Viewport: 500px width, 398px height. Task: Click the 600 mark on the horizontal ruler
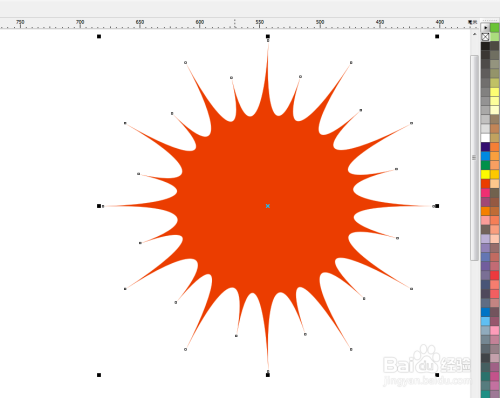200,22
